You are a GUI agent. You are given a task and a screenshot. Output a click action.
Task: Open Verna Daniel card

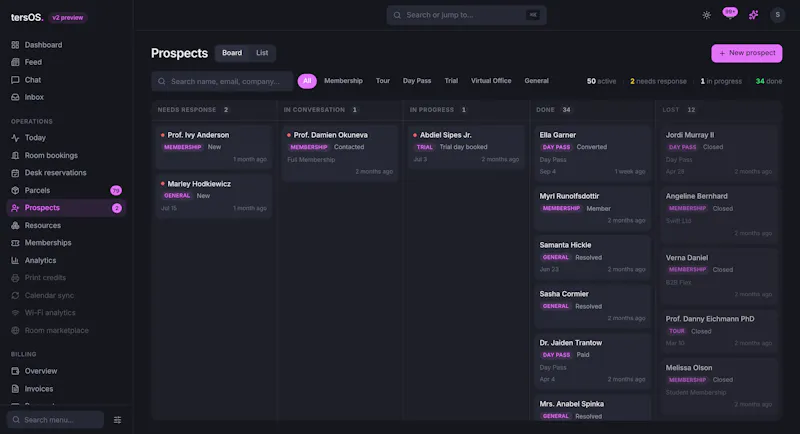pos(718,276)
